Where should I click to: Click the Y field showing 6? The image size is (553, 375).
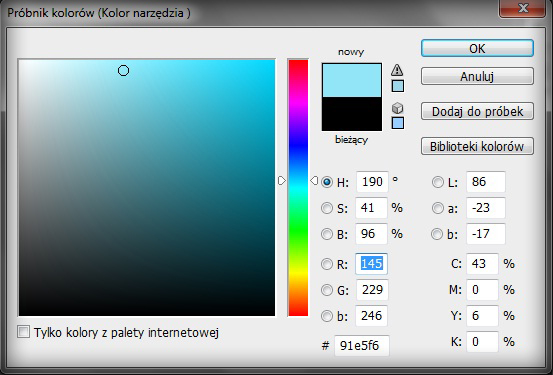point(482,316)
